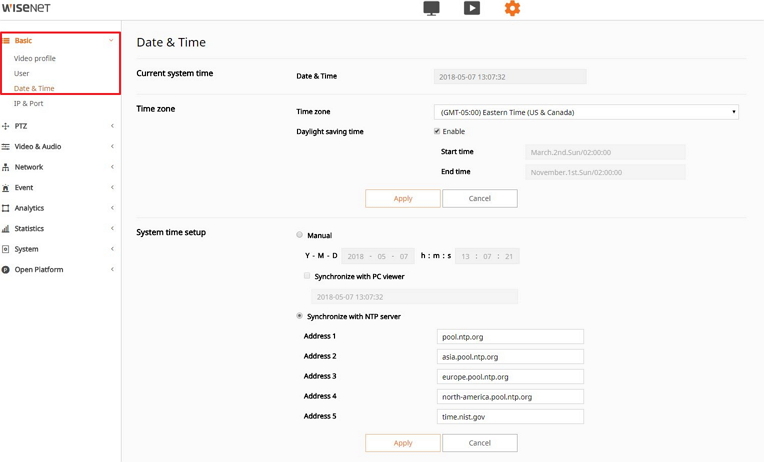Collapse the Basic menu chevron
764x462 pixels.
pos(111,40)
